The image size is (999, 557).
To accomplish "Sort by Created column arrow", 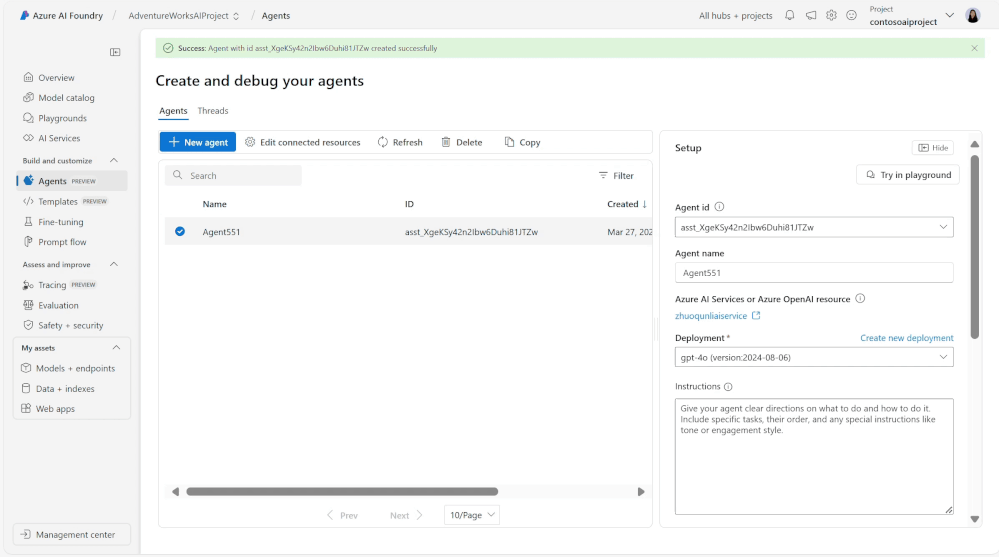I will [644, 204].
